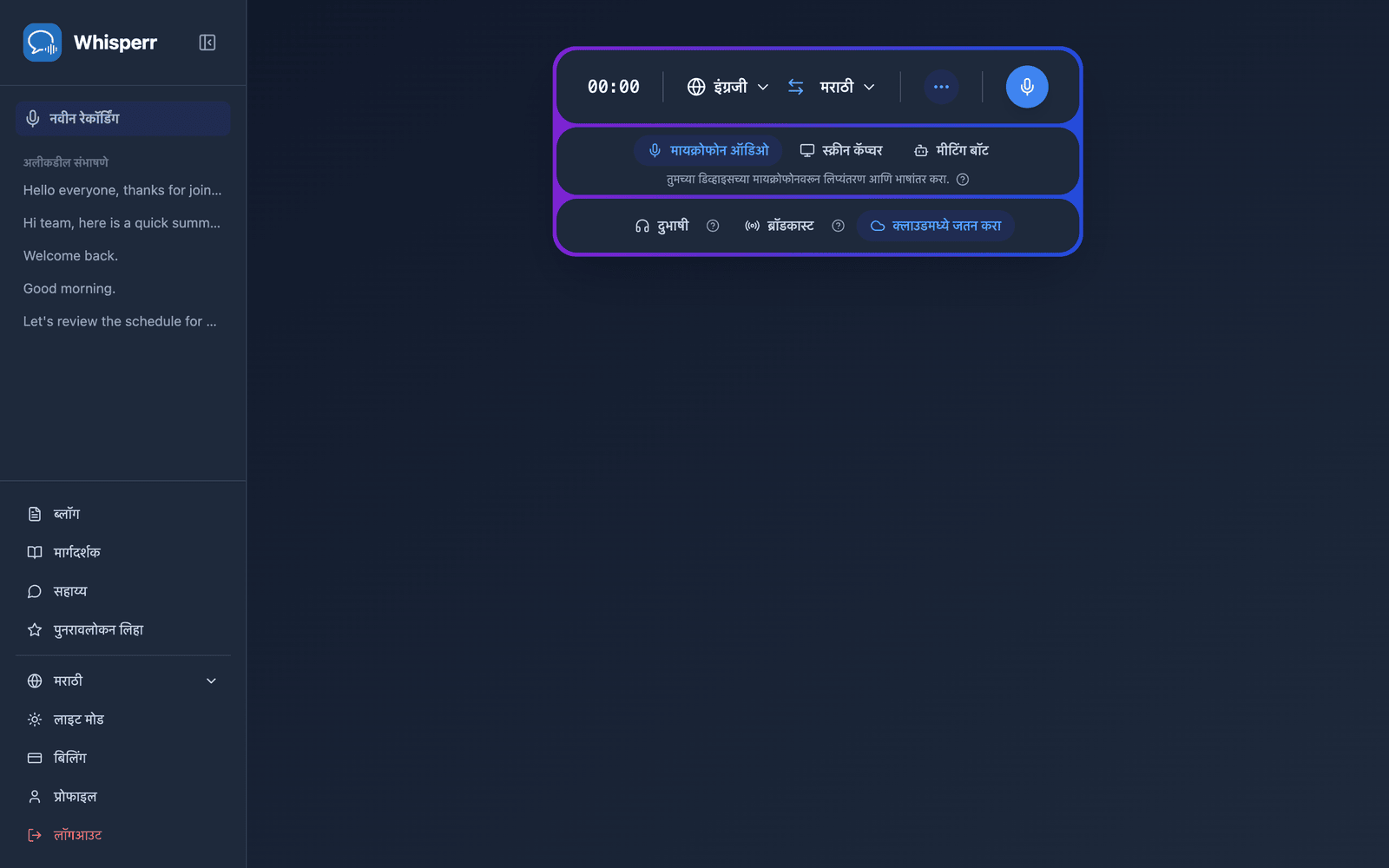Open the three-dots more options menu

(941, 87)
